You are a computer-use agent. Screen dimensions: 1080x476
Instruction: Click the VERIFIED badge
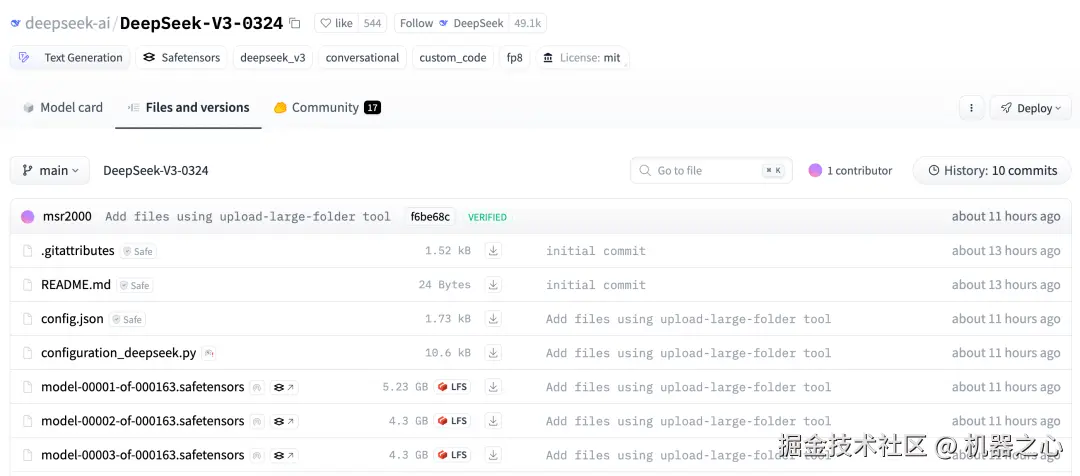point(487,217)
